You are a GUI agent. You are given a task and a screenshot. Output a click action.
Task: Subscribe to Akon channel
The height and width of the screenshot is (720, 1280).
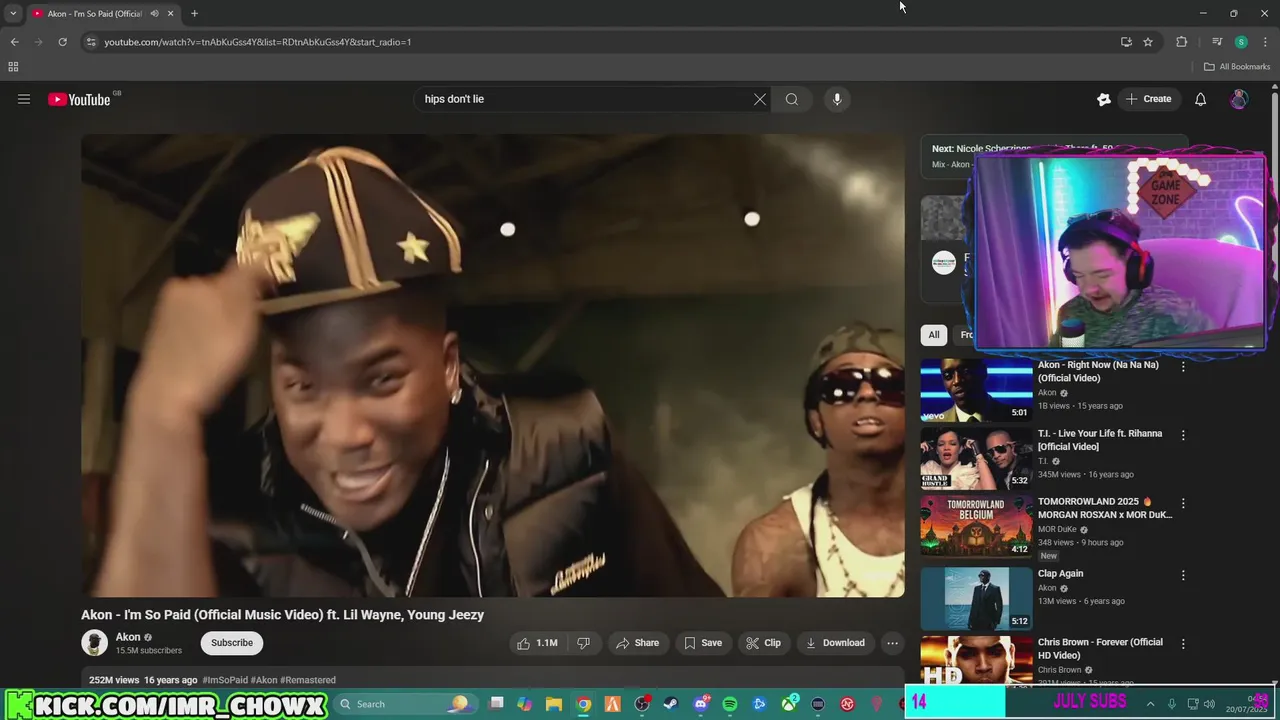(x=232, y=643)
